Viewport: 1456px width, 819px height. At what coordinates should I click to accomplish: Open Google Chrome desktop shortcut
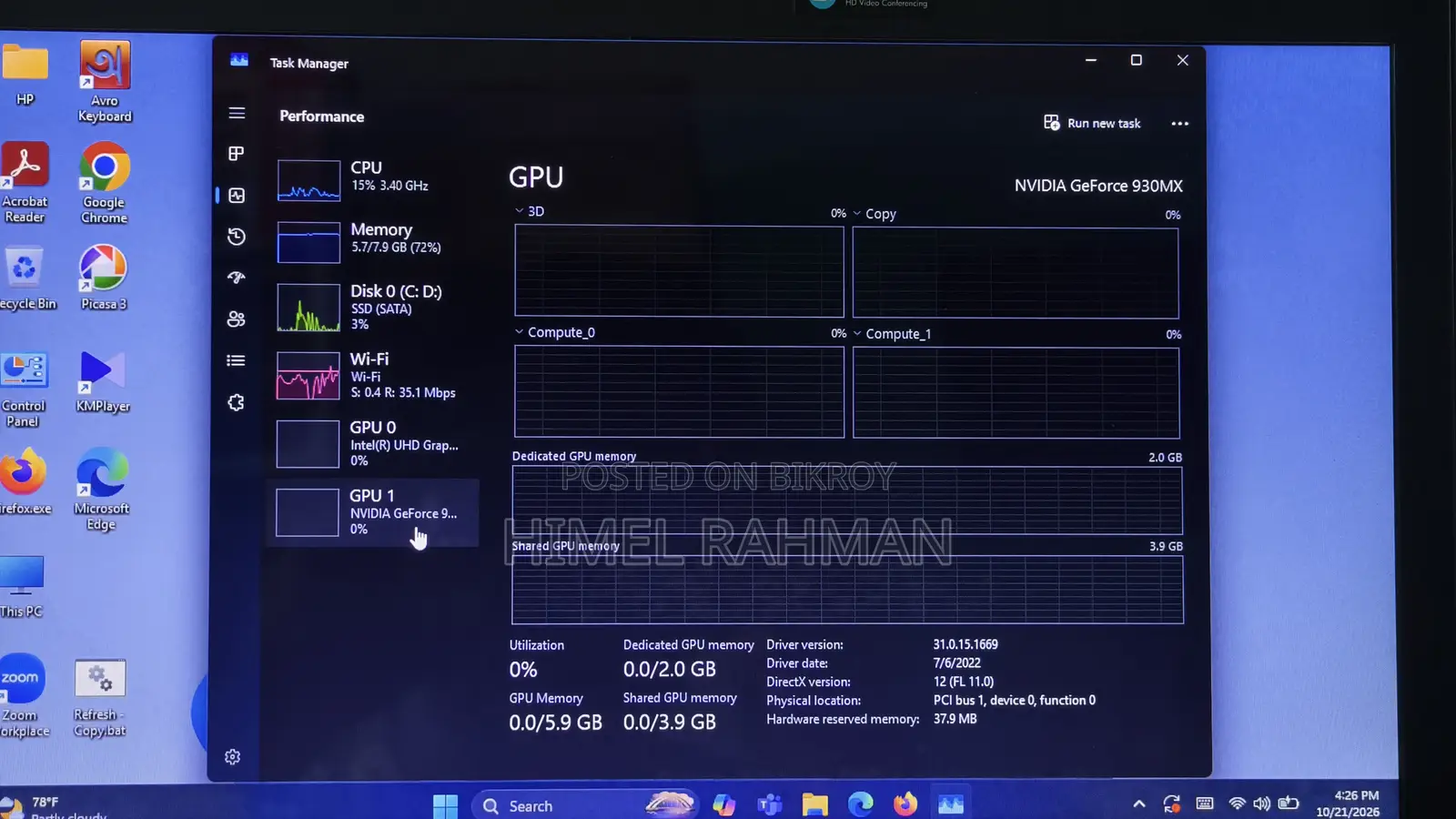tap(104, 184)
